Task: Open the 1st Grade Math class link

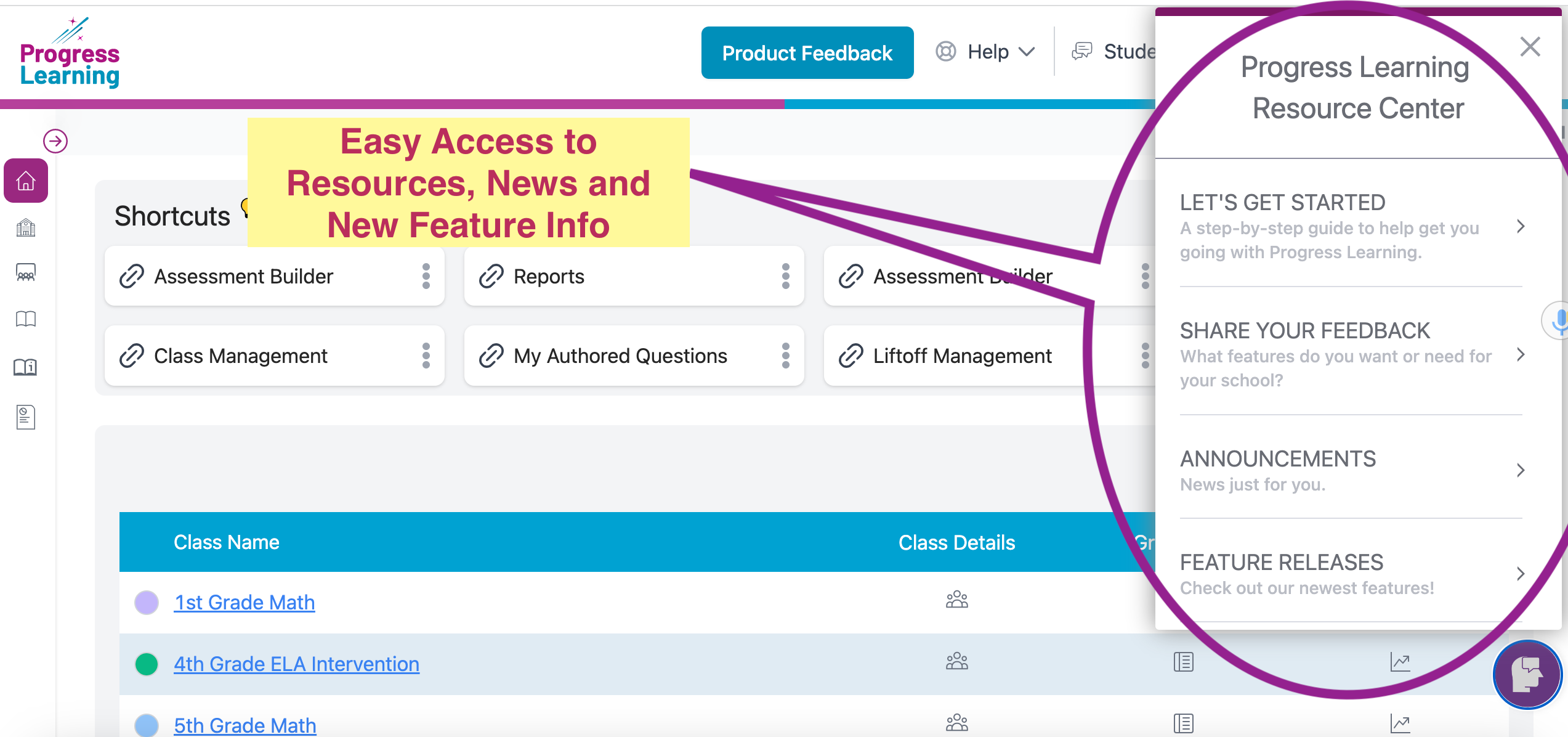Action: [x=244, y=602]
